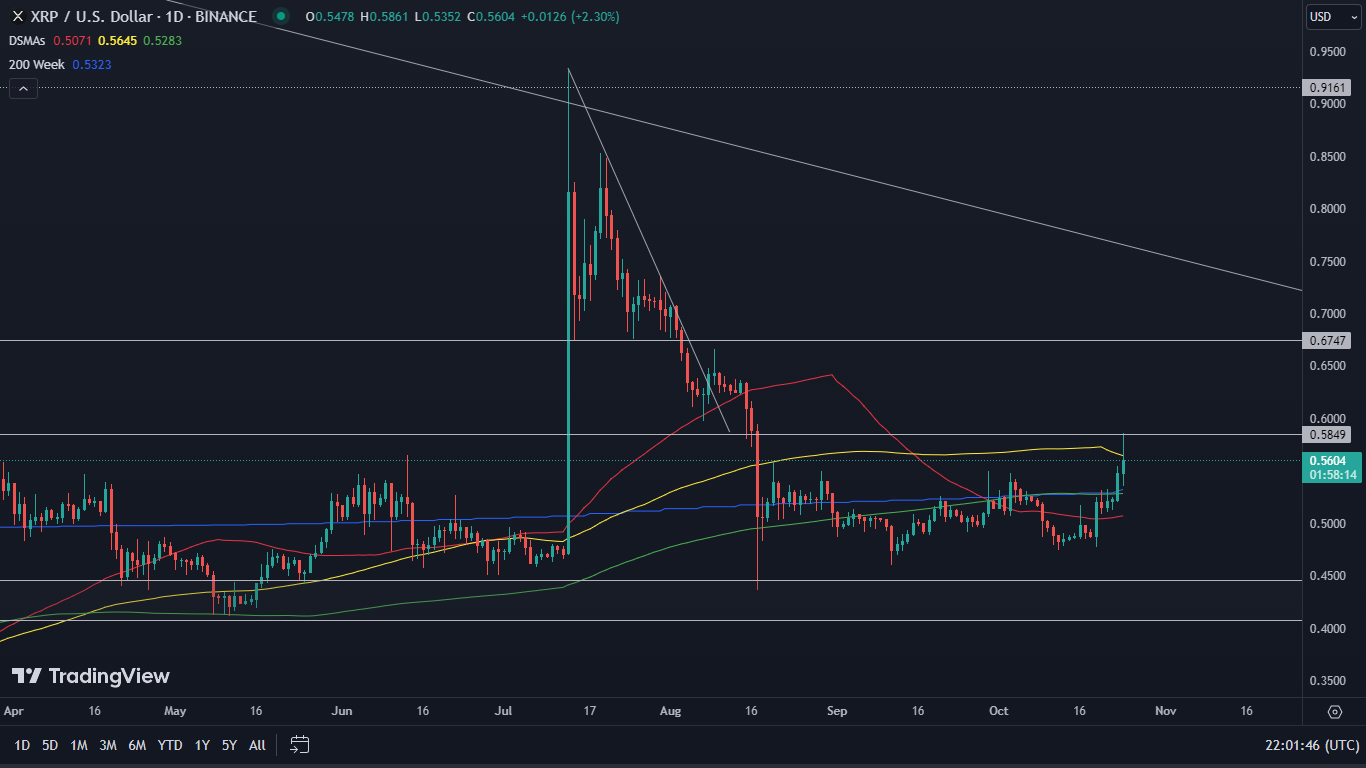The width and height of the screenshot is (1366, 768).
Task: Click the Jul label on time axis
Action: (503, 711)
